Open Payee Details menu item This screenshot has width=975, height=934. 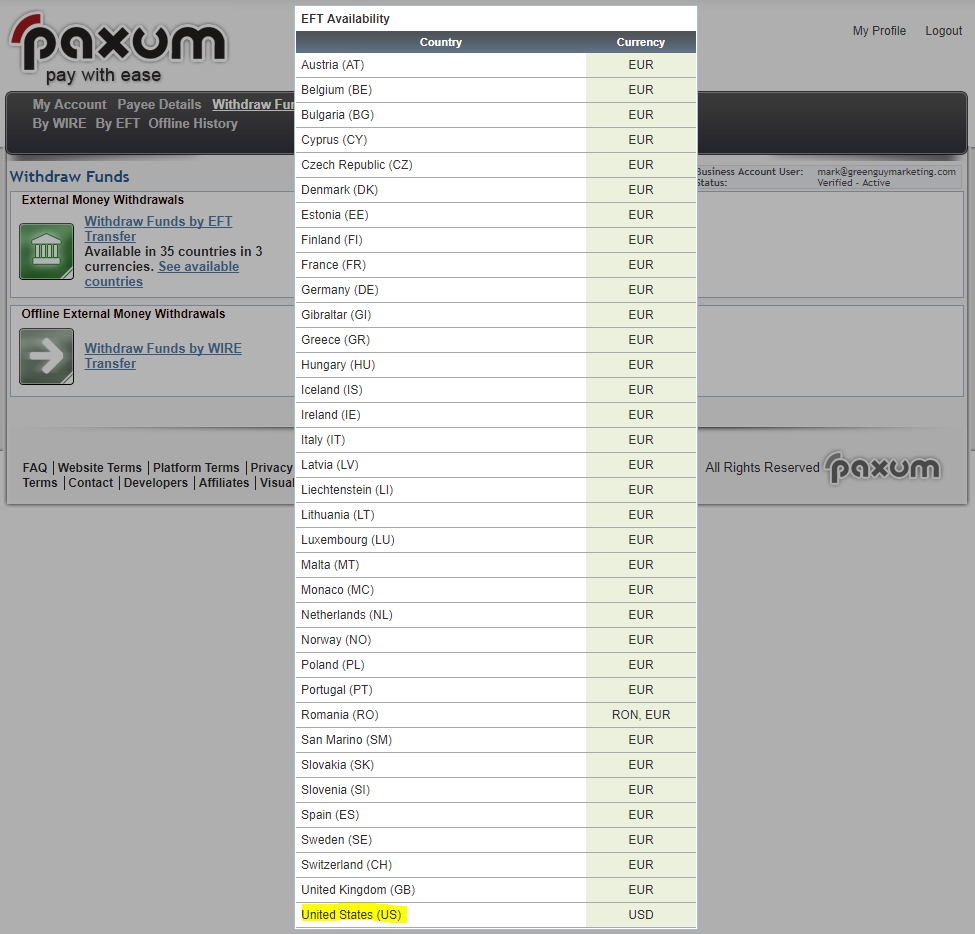click(x=159, y=104)
